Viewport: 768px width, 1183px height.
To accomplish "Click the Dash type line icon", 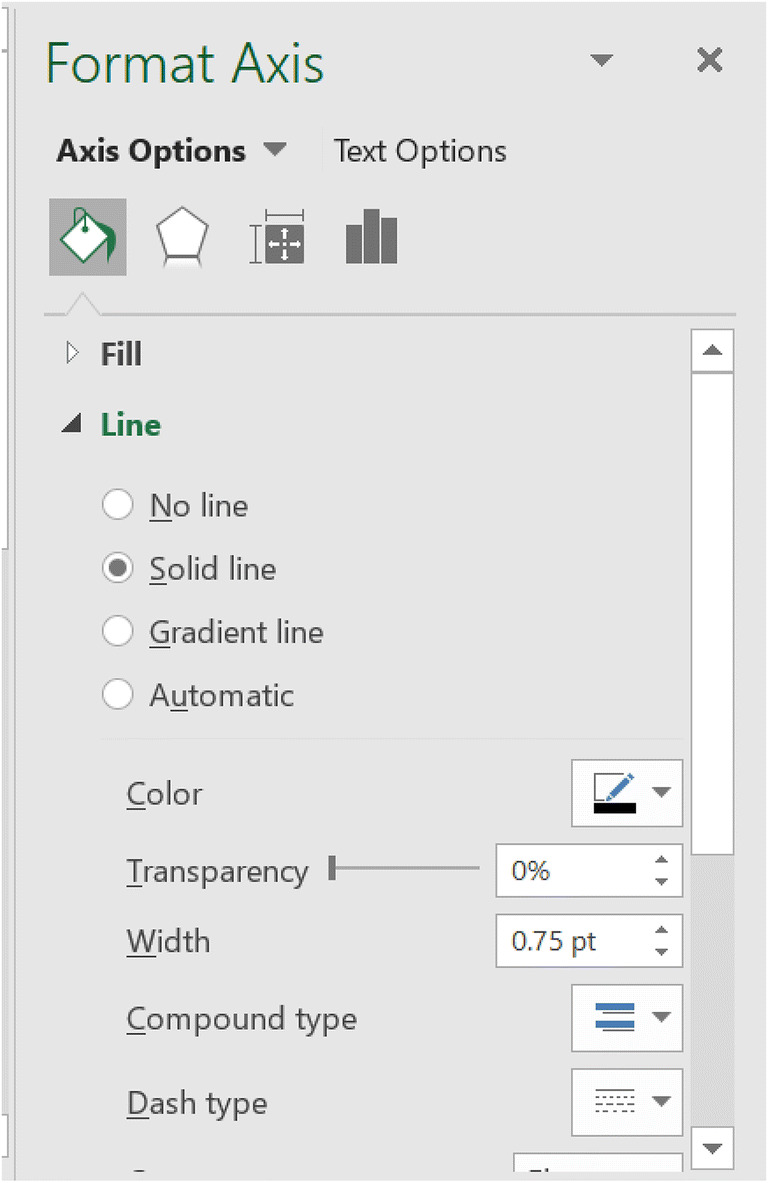I will coord(614,1102).
